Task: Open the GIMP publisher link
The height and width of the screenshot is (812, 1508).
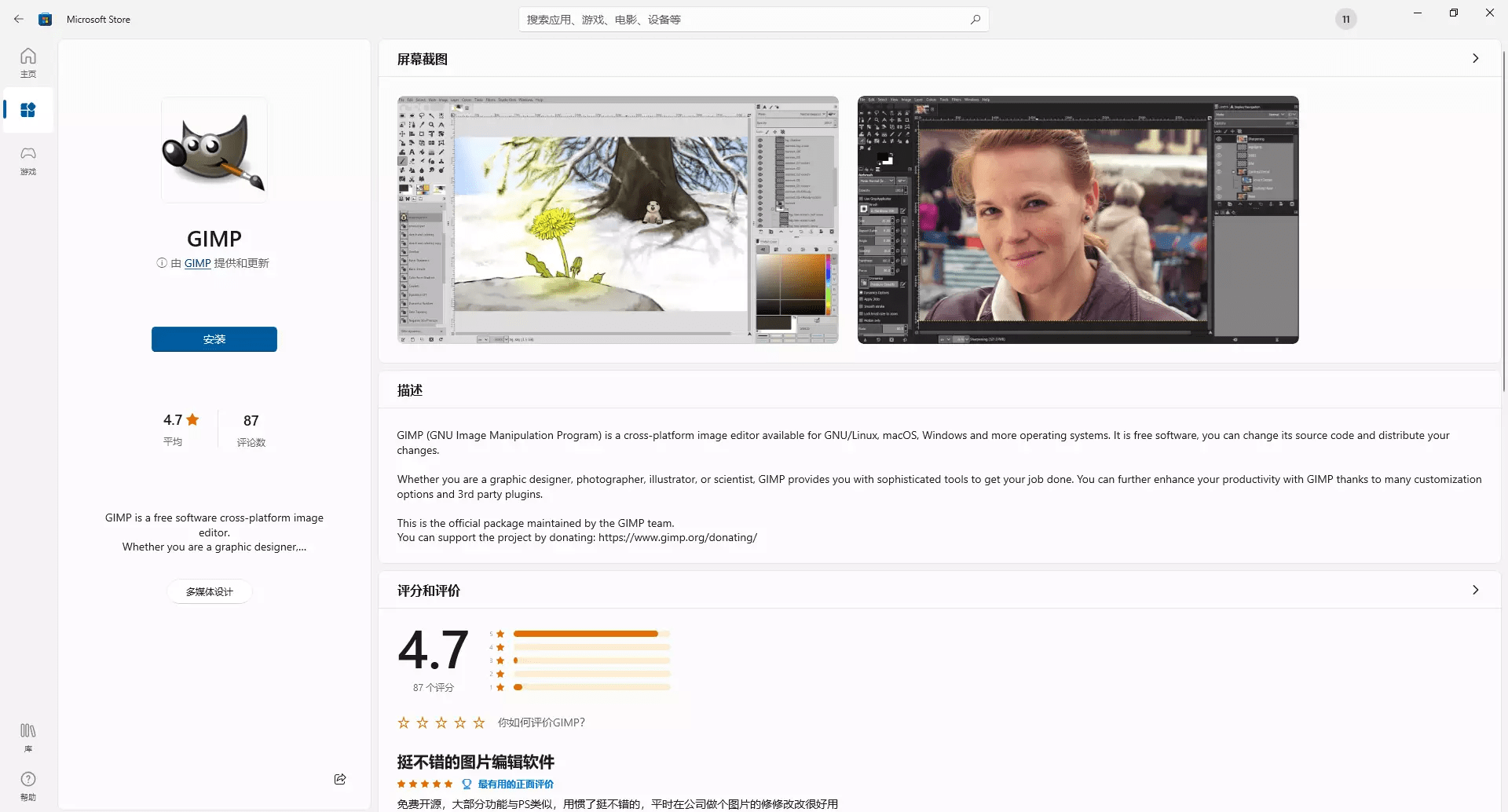Action: click(198, 263)
